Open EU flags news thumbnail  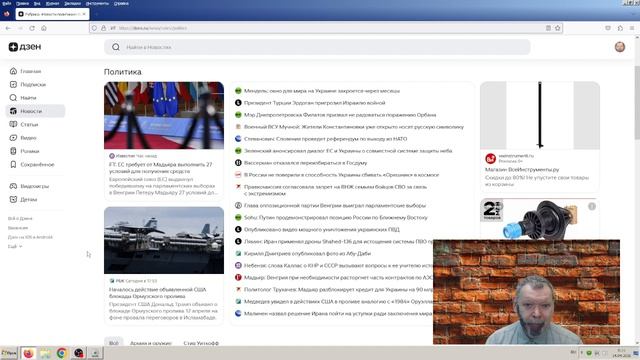(164, 116)
